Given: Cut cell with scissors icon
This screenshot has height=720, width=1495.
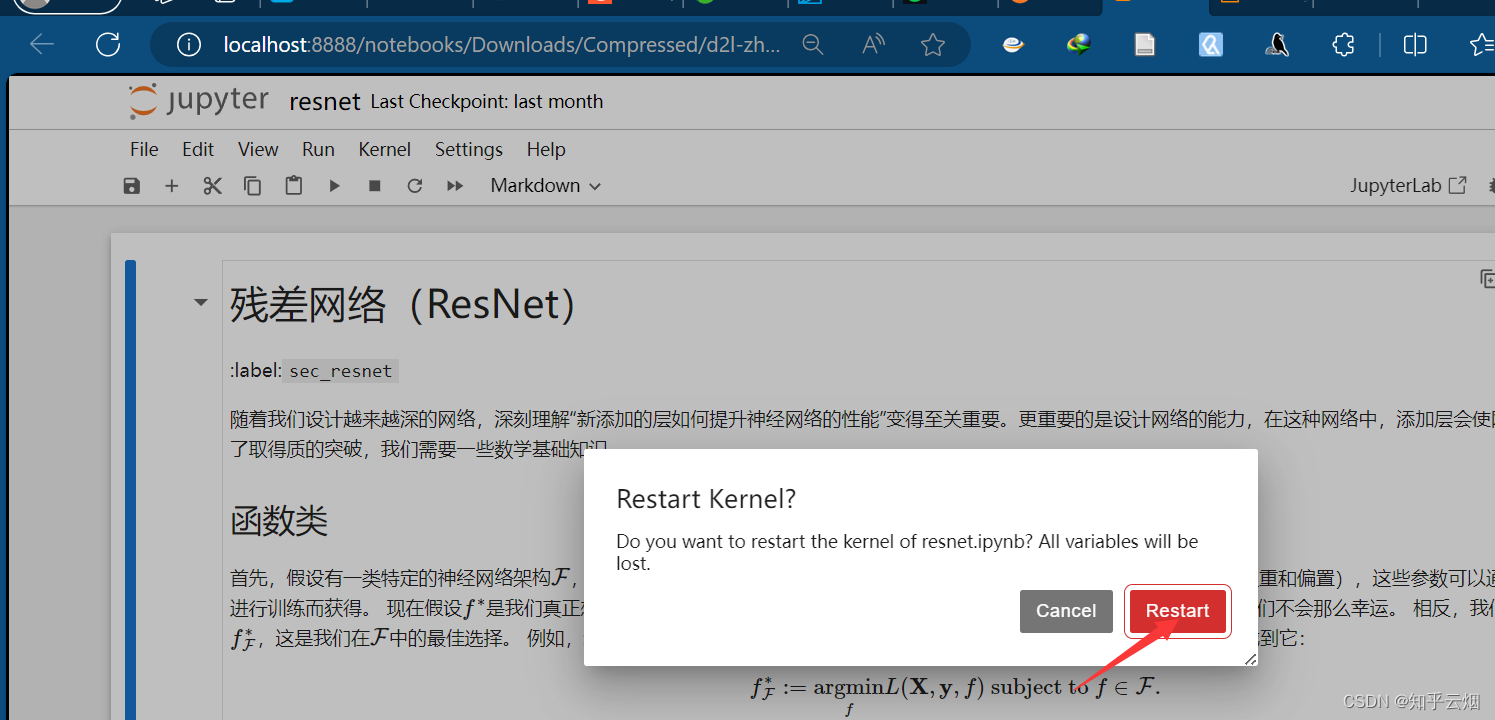Looking at the screenshot, I should click(212, 186).
